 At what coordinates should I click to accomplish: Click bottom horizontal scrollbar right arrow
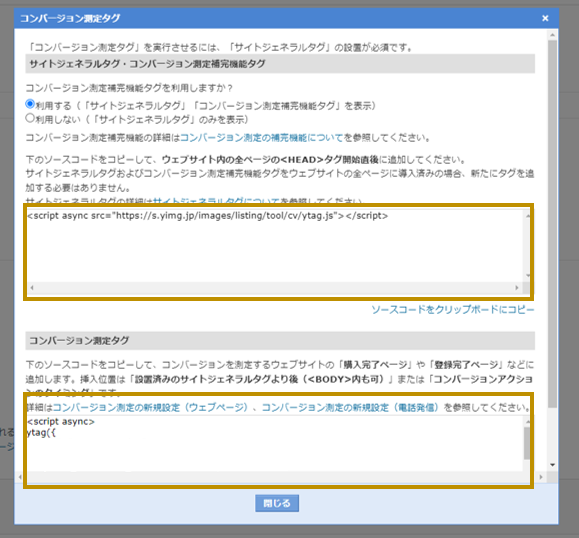click(x=541, y=477)
